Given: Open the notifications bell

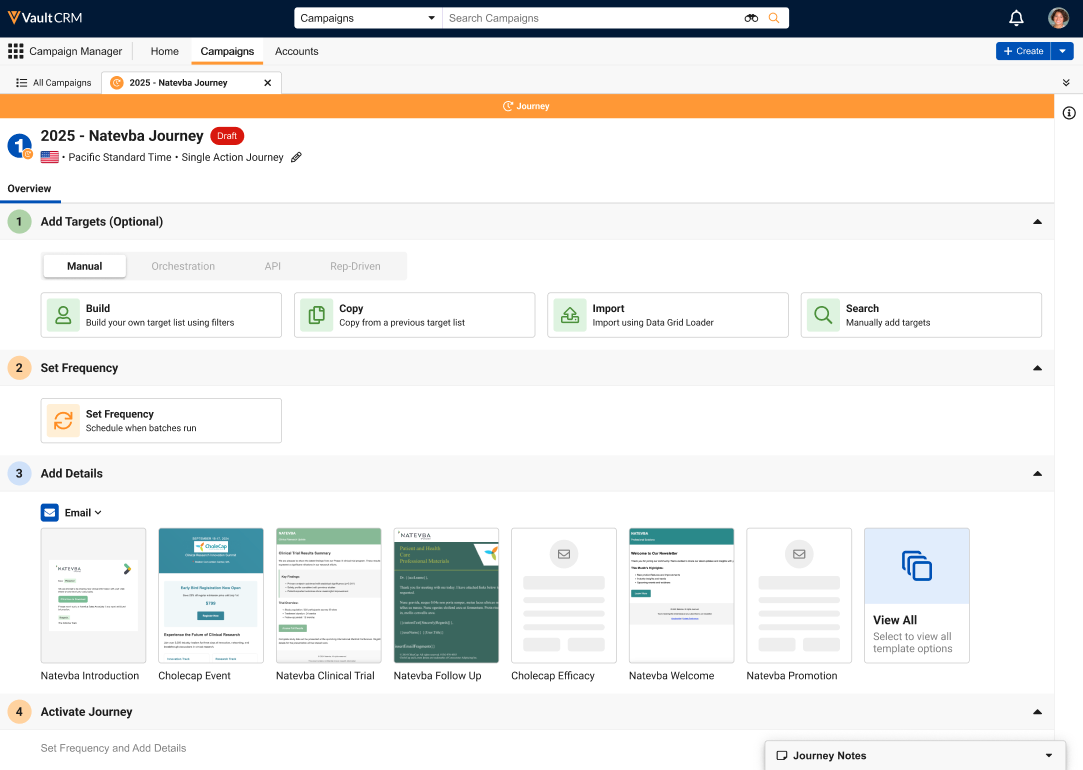Looking at the screenshot, I should coord(1016,18).
